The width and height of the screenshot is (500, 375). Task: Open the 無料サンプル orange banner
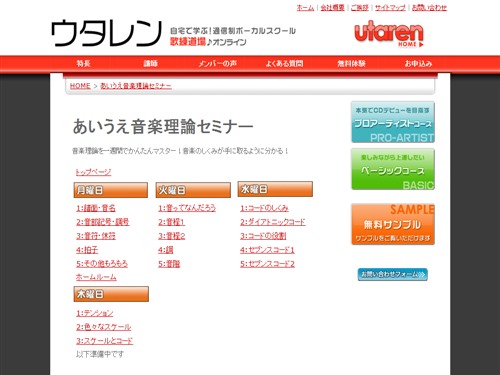(393, 224)
